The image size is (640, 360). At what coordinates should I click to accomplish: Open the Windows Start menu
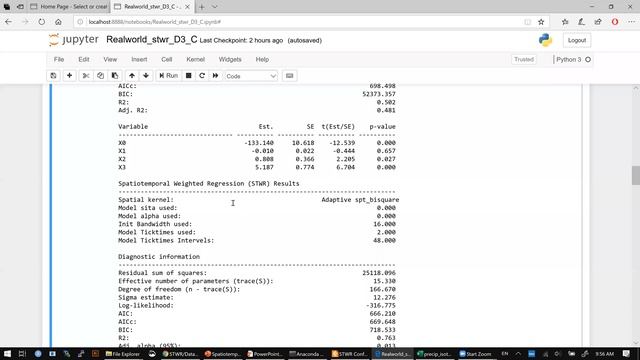[7, 354]
